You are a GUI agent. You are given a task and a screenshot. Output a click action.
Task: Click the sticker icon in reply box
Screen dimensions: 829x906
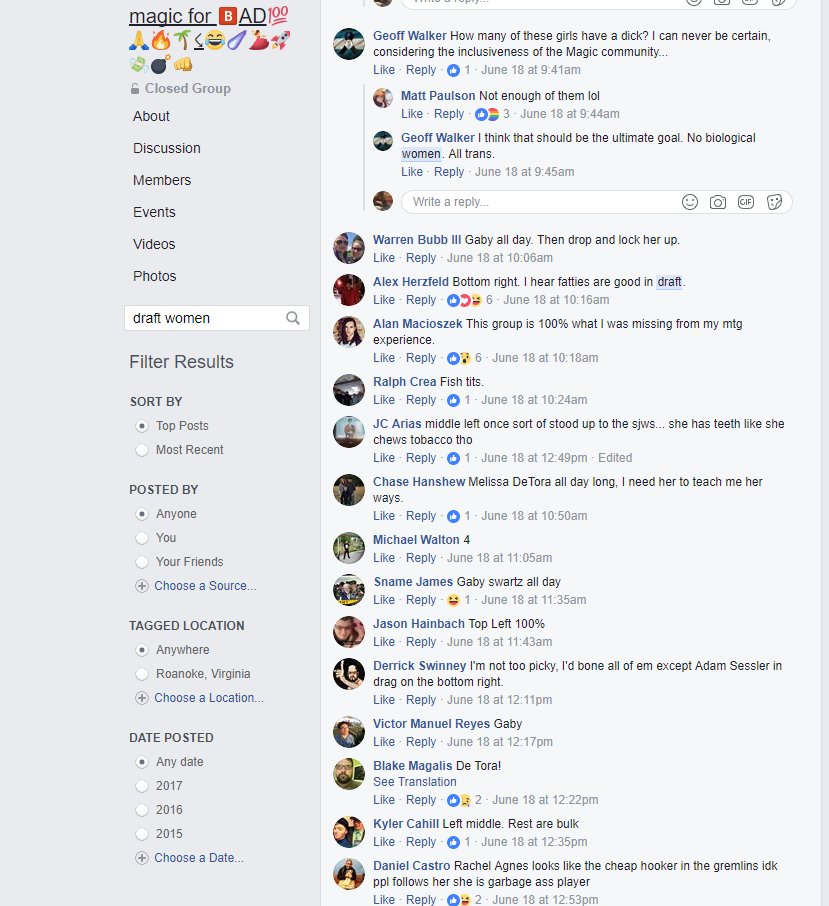774,202
